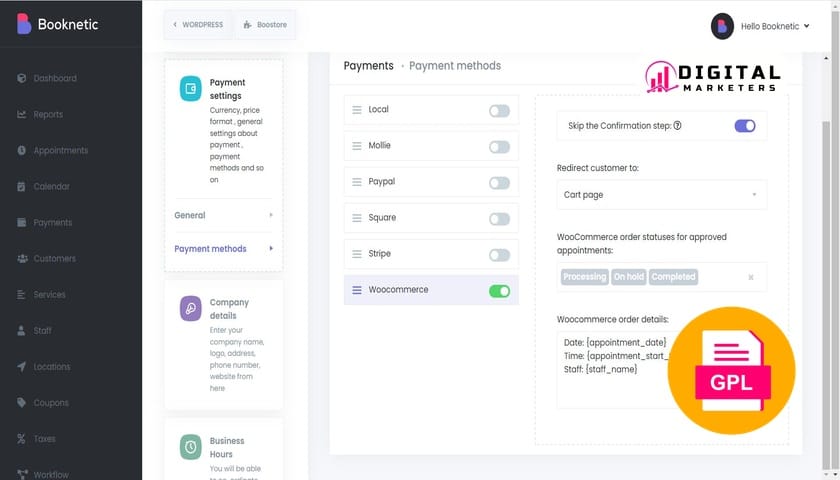The width and height of the screenshot is (840, 480).
Task: Expand the General settings section
Action: 223,215
